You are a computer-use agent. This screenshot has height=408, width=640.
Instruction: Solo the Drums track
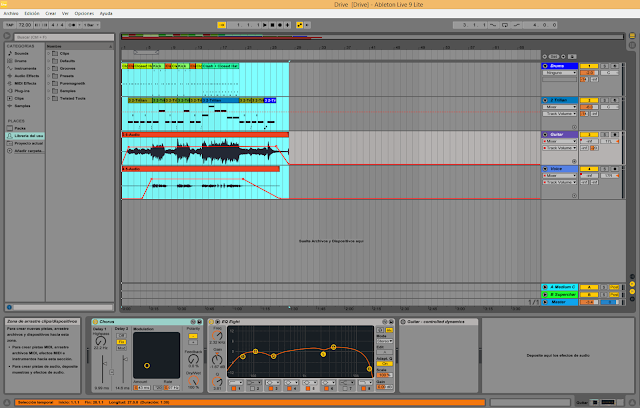coord(604,66)
